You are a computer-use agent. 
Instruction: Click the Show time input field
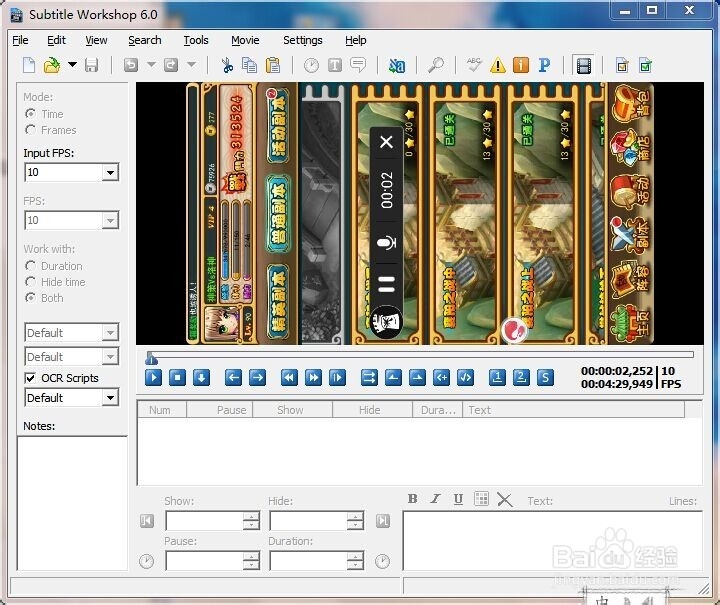pyautogui.click(x=204, y=521)
